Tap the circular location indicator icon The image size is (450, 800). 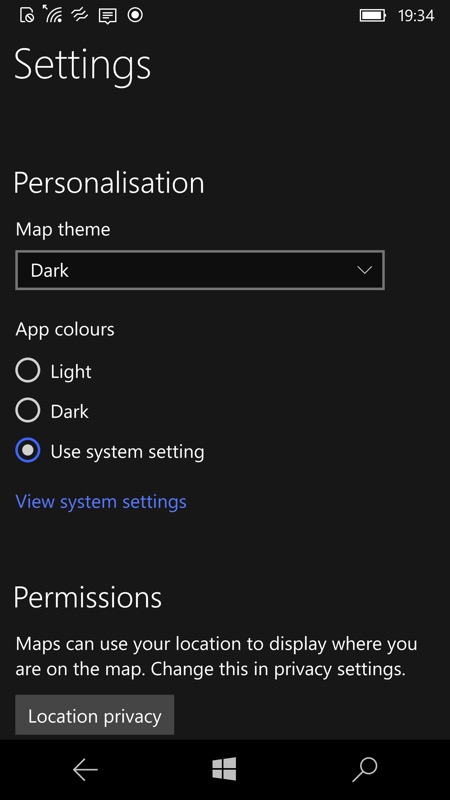coord(135,15)
